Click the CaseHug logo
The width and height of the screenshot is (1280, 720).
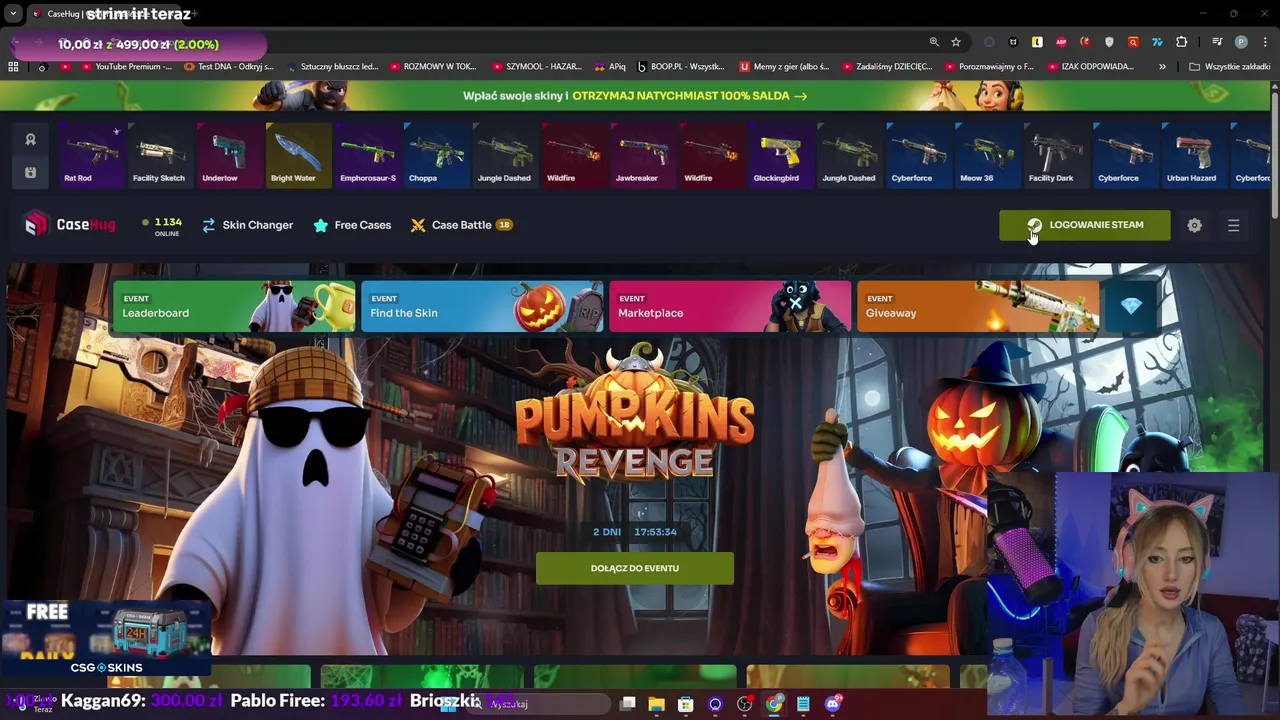[70, 225]
